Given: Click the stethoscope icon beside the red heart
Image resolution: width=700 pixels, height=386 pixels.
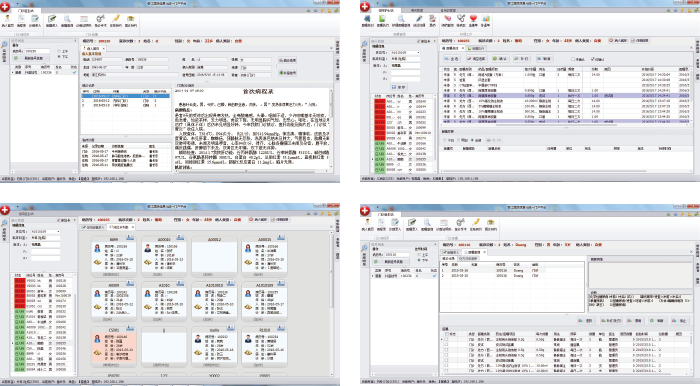Looking at the screenshot, I should click(461, 19).
